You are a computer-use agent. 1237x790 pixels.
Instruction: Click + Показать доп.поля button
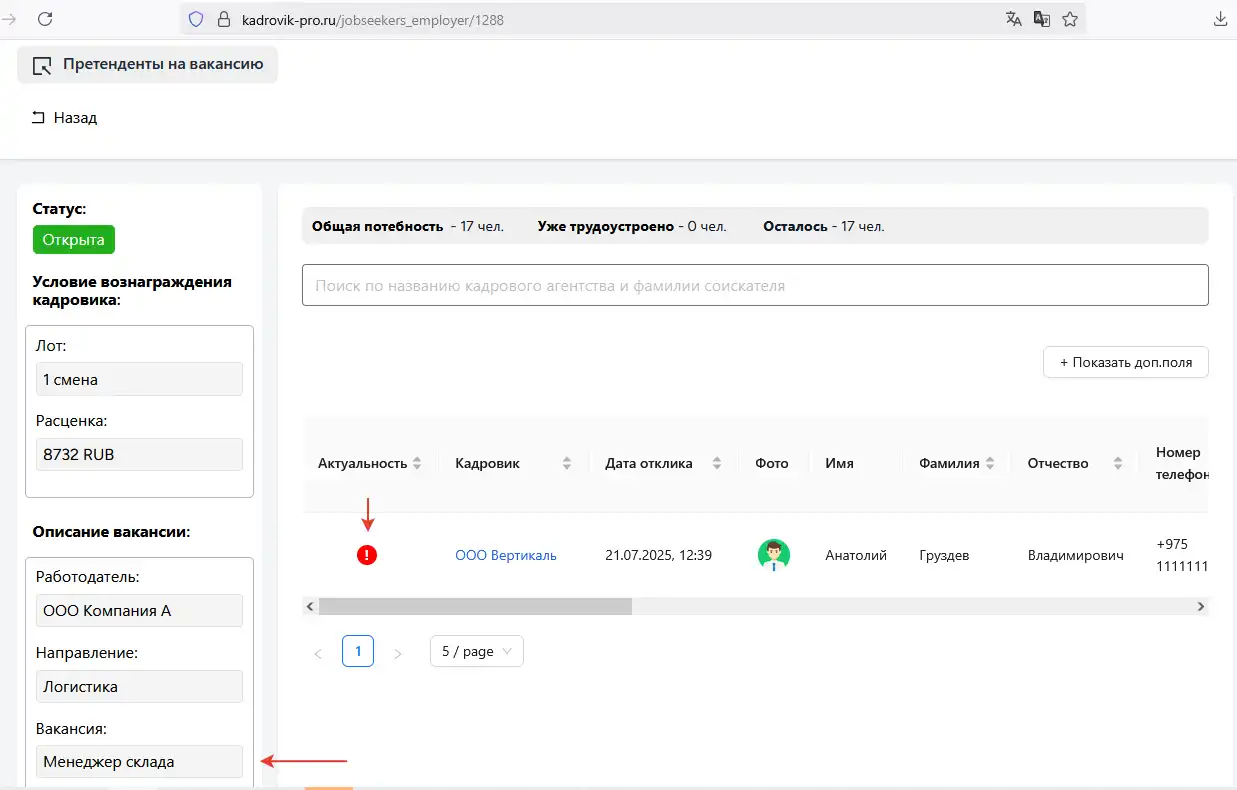click(x=1125, y=363)
